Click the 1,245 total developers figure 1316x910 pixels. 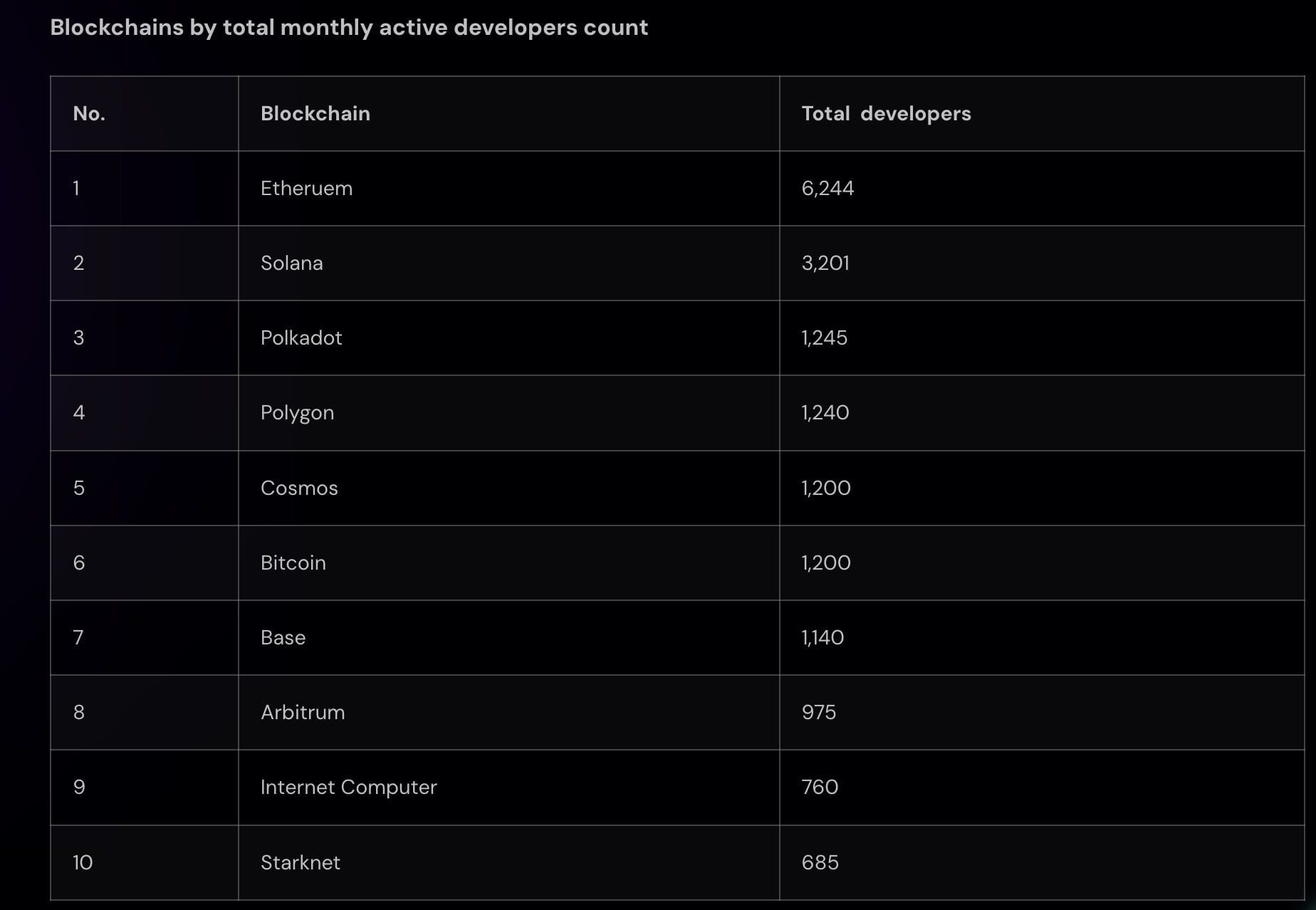[824, 338]
